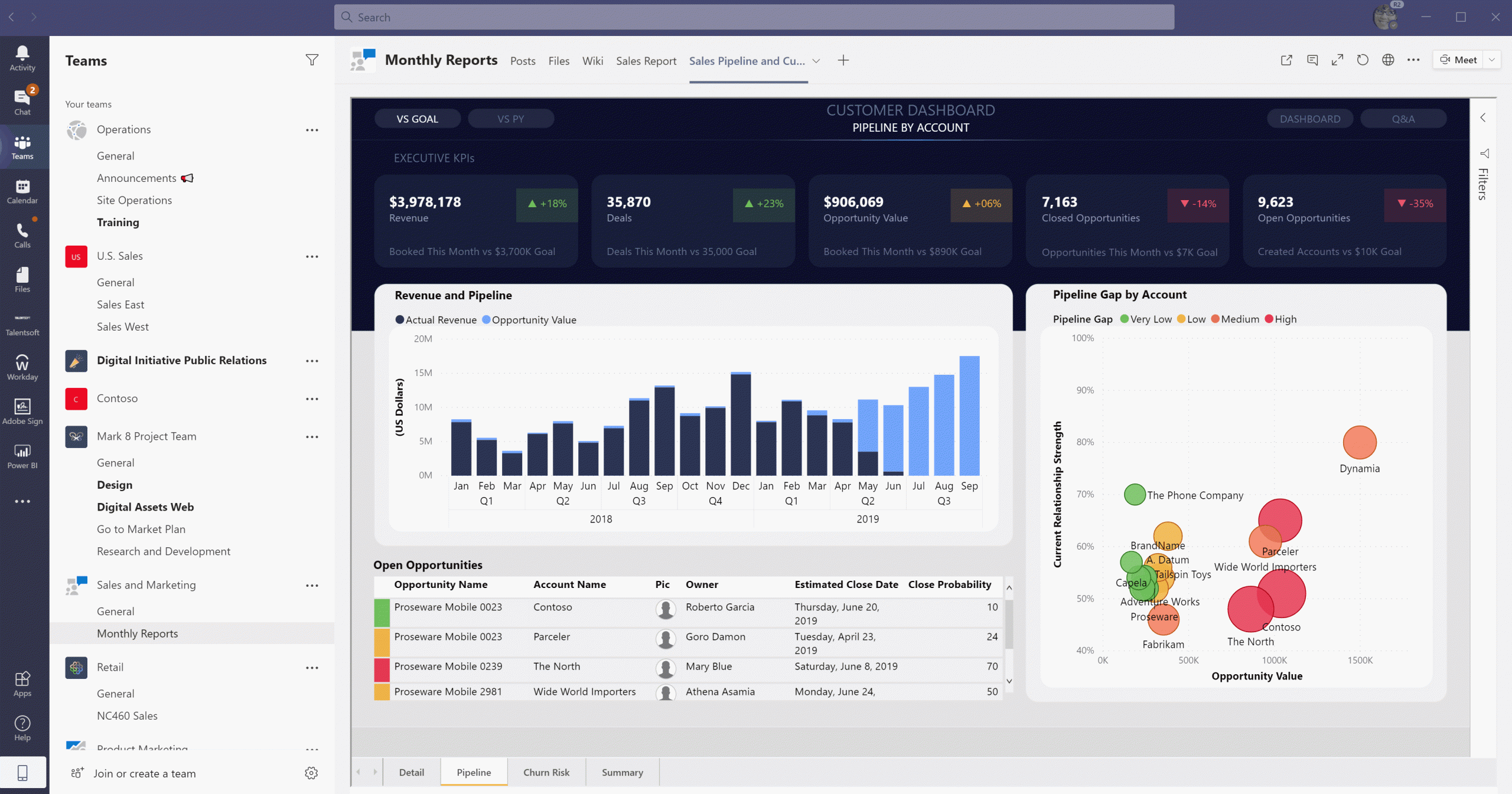Open the Meet button dropdown arrow
This screenshot has height=794, width=1512.
pyautogui.click(x=1492, y=60)
